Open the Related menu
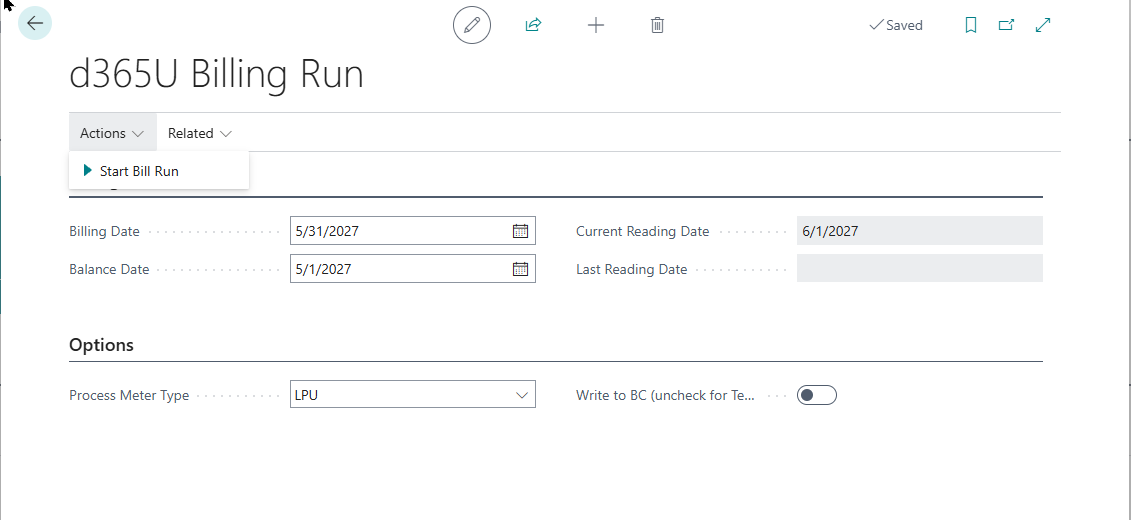1131x520 pixels. [x=200, y=133]
